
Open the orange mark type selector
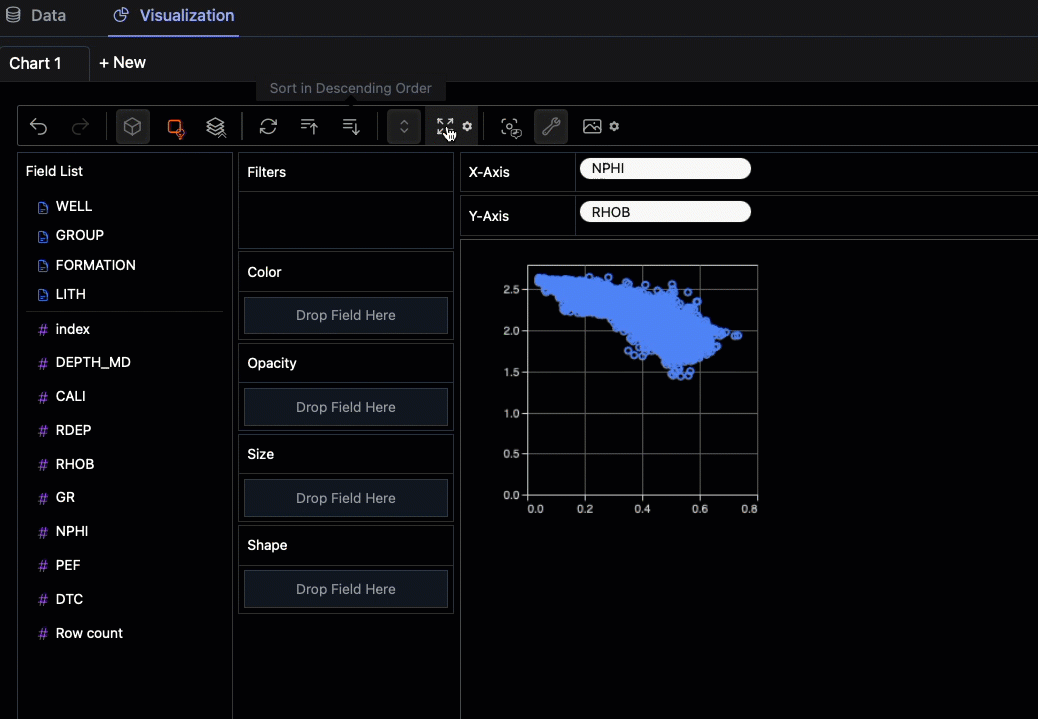tap(176, 127)
